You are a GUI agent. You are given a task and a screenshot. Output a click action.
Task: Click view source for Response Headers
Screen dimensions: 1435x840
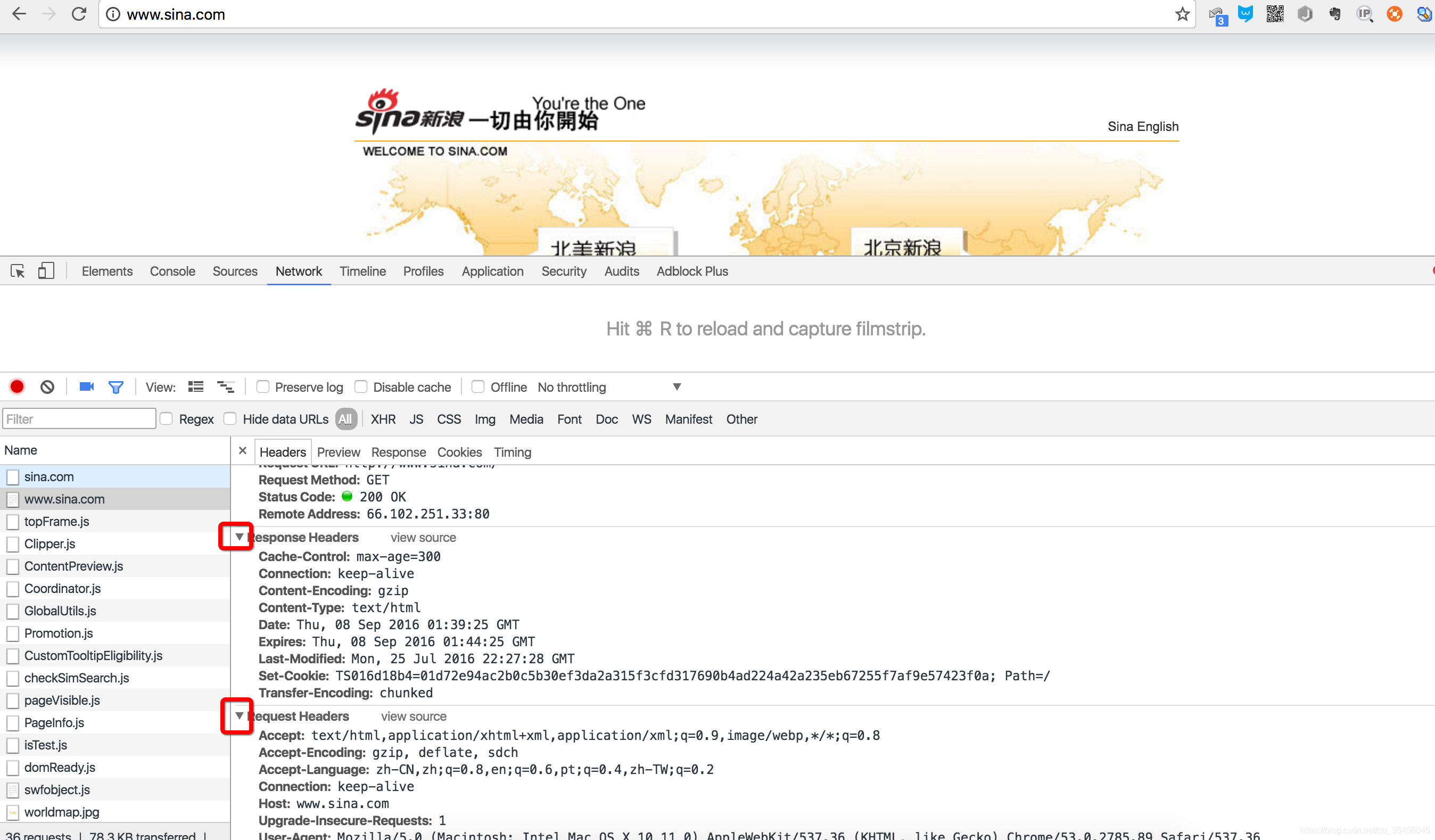coord(422,537)
